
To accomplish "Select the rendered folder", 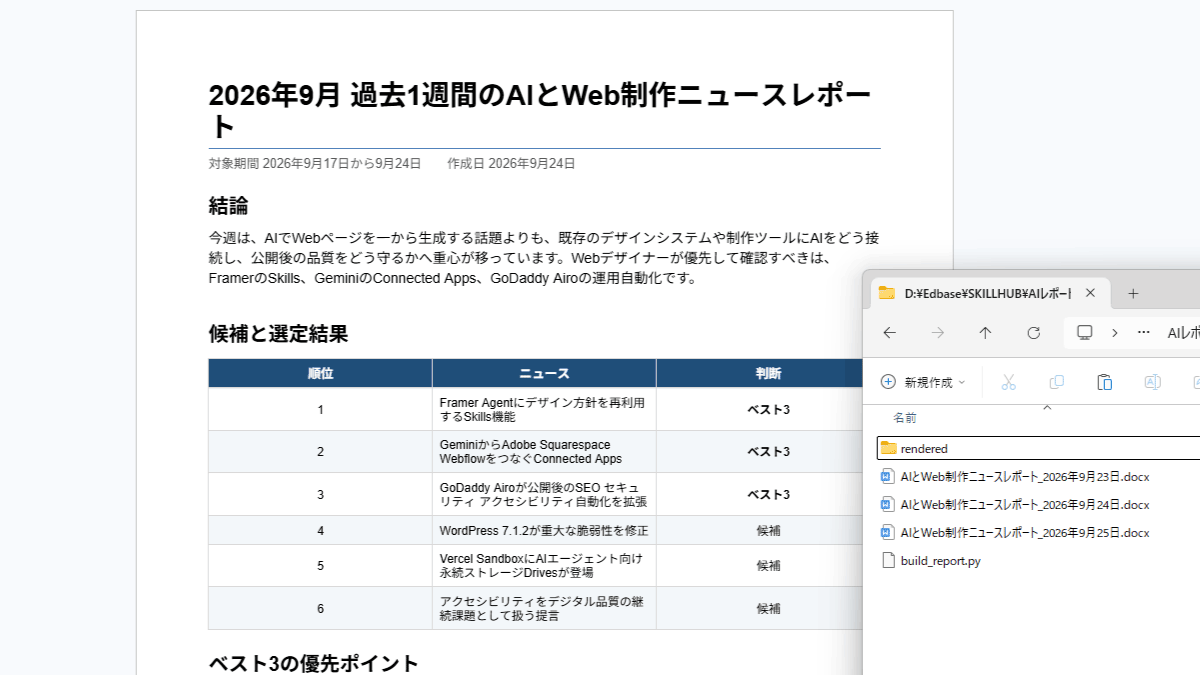I will (1038, 449).
